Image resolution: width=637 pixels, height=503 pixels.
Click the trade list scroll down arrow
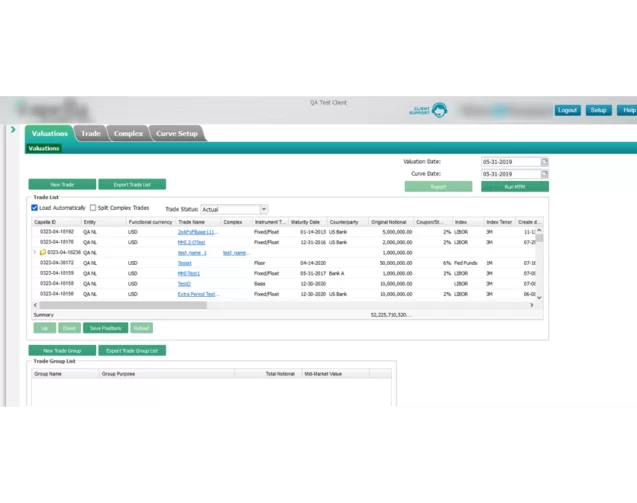[x=540, y=298]
